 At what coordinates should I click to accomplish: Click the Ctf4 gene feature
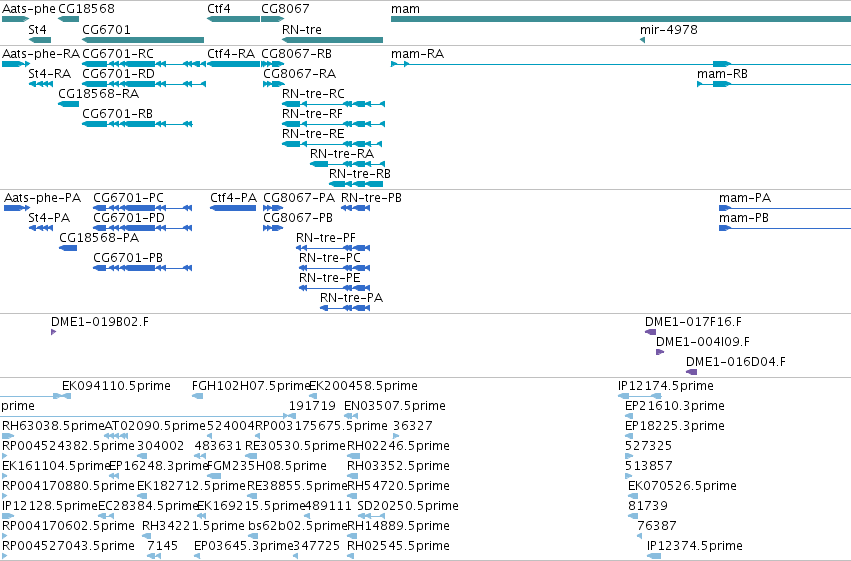tap(233, 19)
